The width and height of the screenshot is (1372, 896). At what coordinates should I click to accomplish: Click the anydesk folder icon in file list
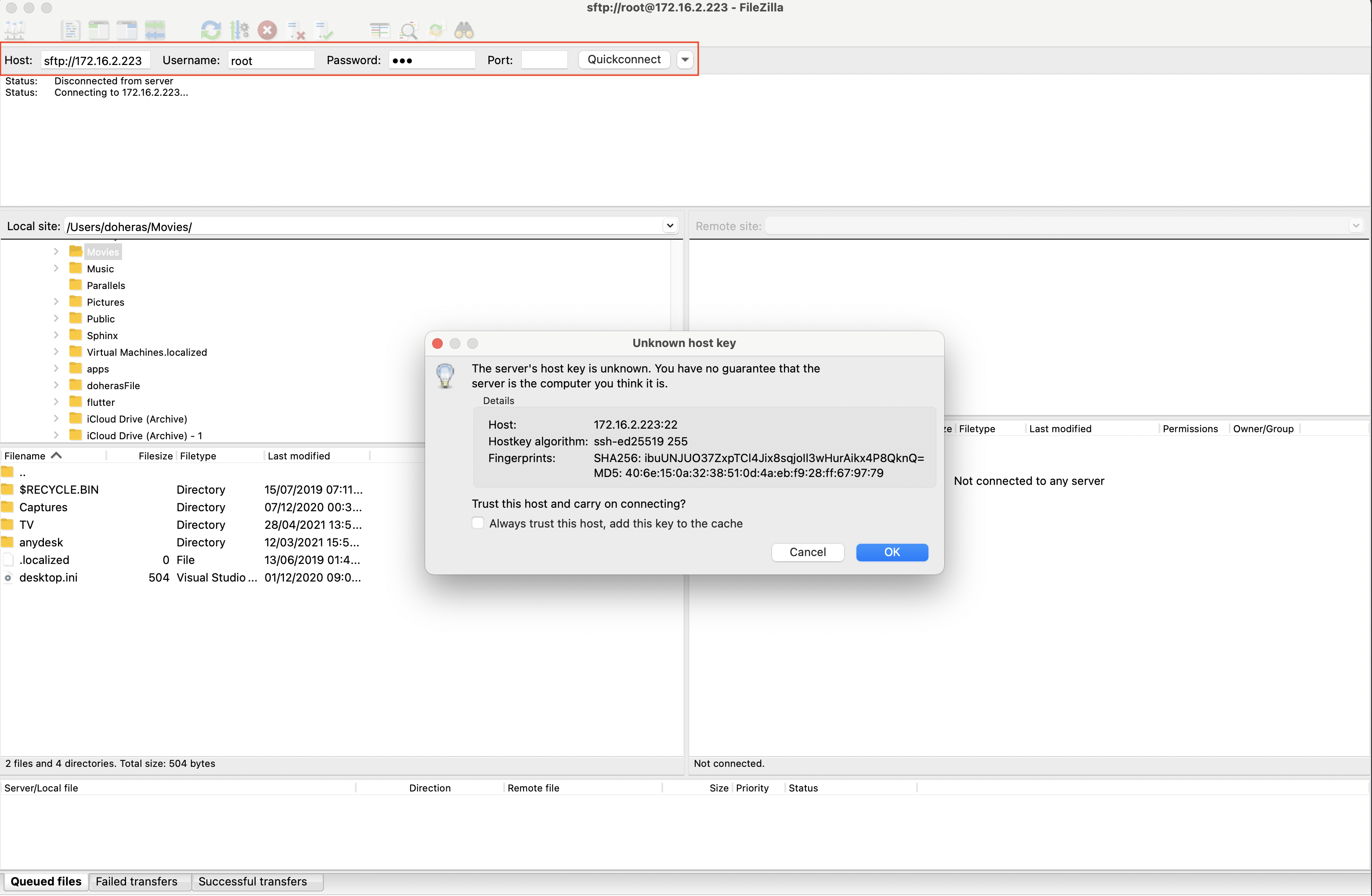pyautogui.click(x=7, y=542)
